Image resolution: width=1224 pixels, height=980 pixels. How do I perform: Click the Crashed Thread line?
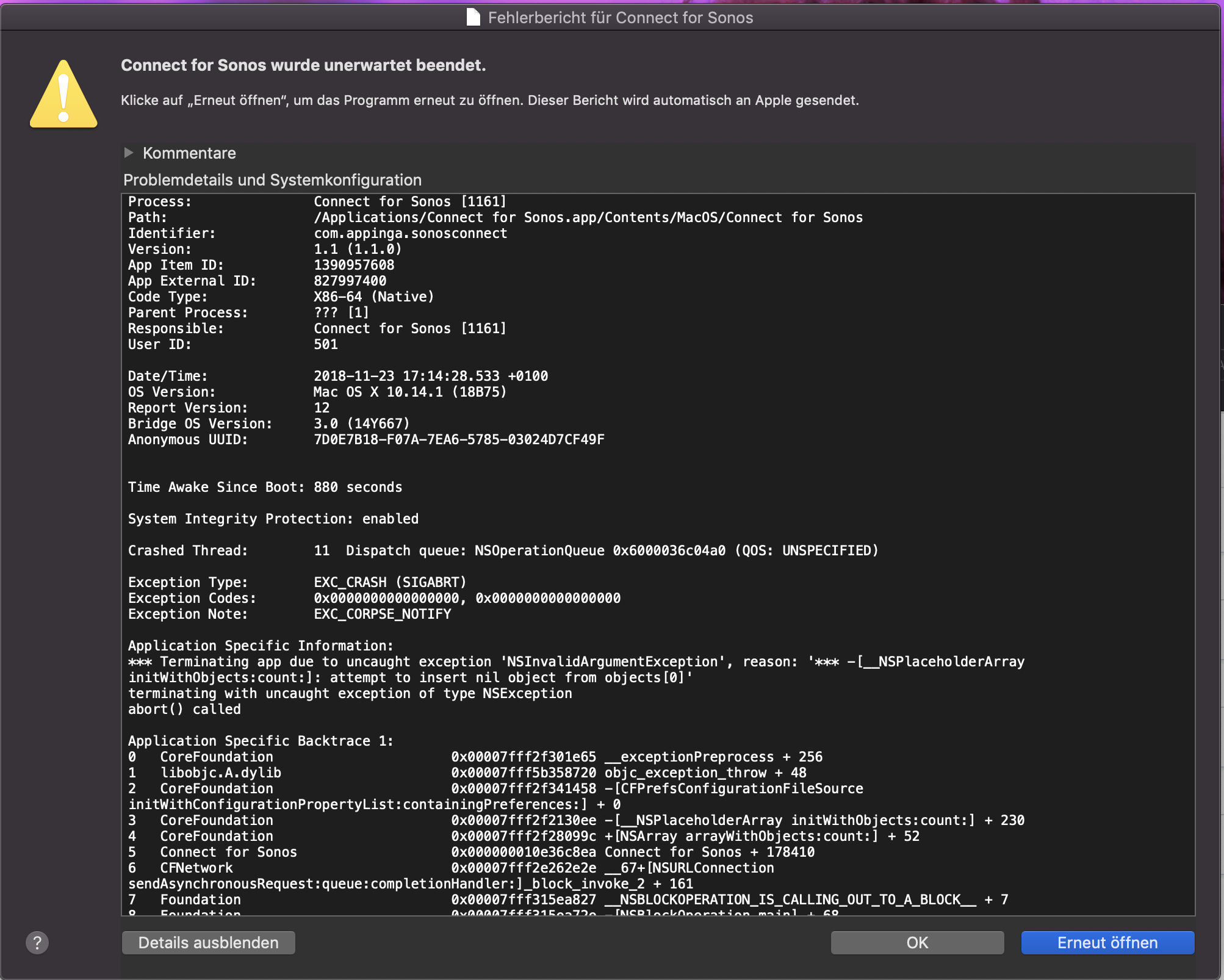click(x=503, y=550)
